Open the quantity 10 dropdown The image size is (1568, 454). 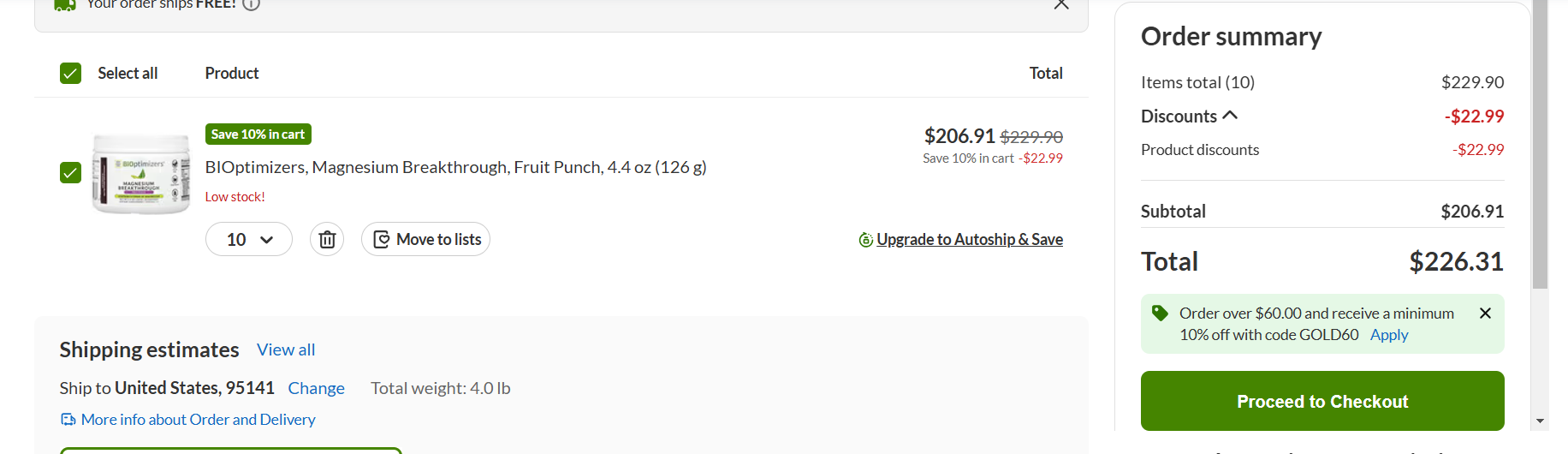(x=249, y=239)
